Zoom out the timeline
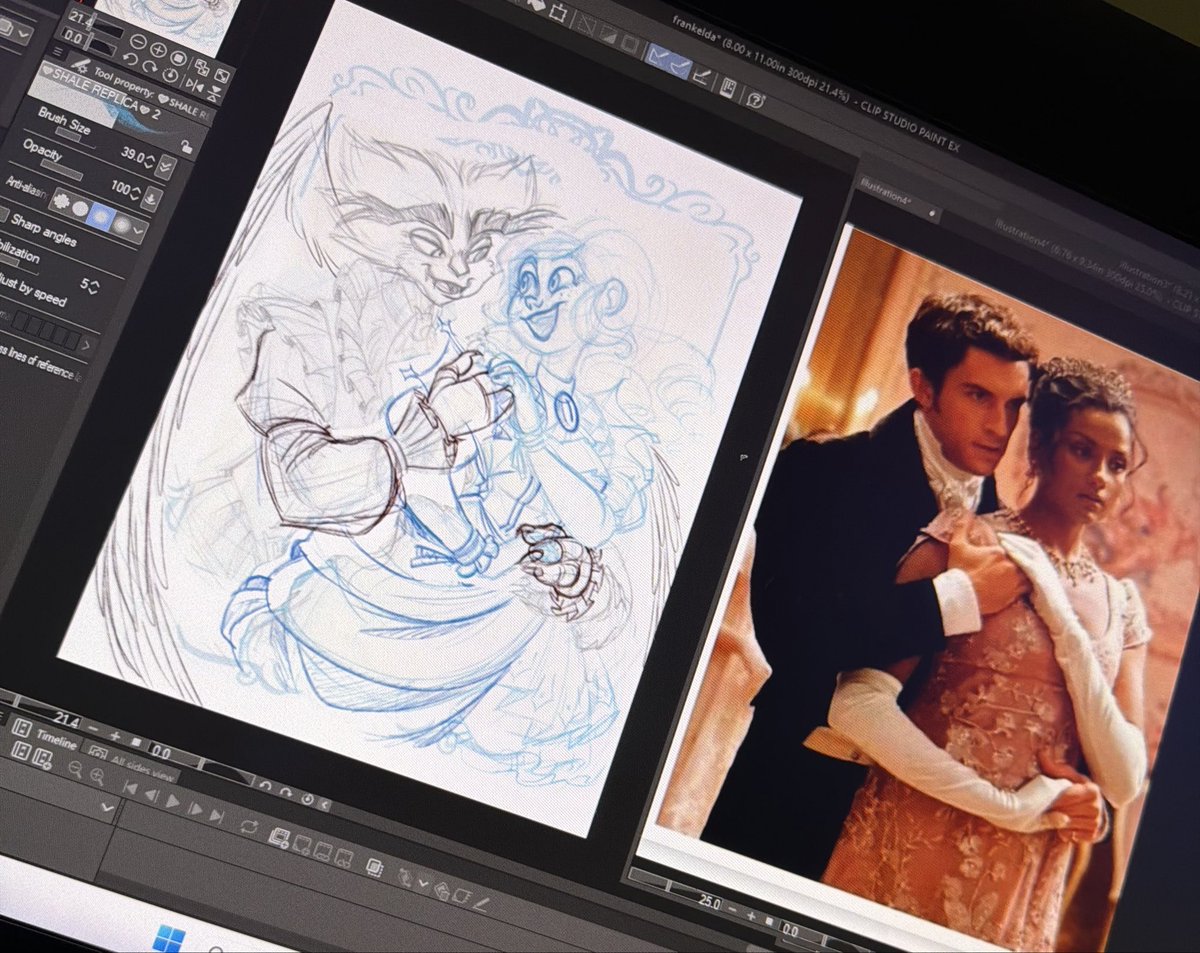This screenshot has width=1200, height=953. pyautogui.click(x=75, y=769)
